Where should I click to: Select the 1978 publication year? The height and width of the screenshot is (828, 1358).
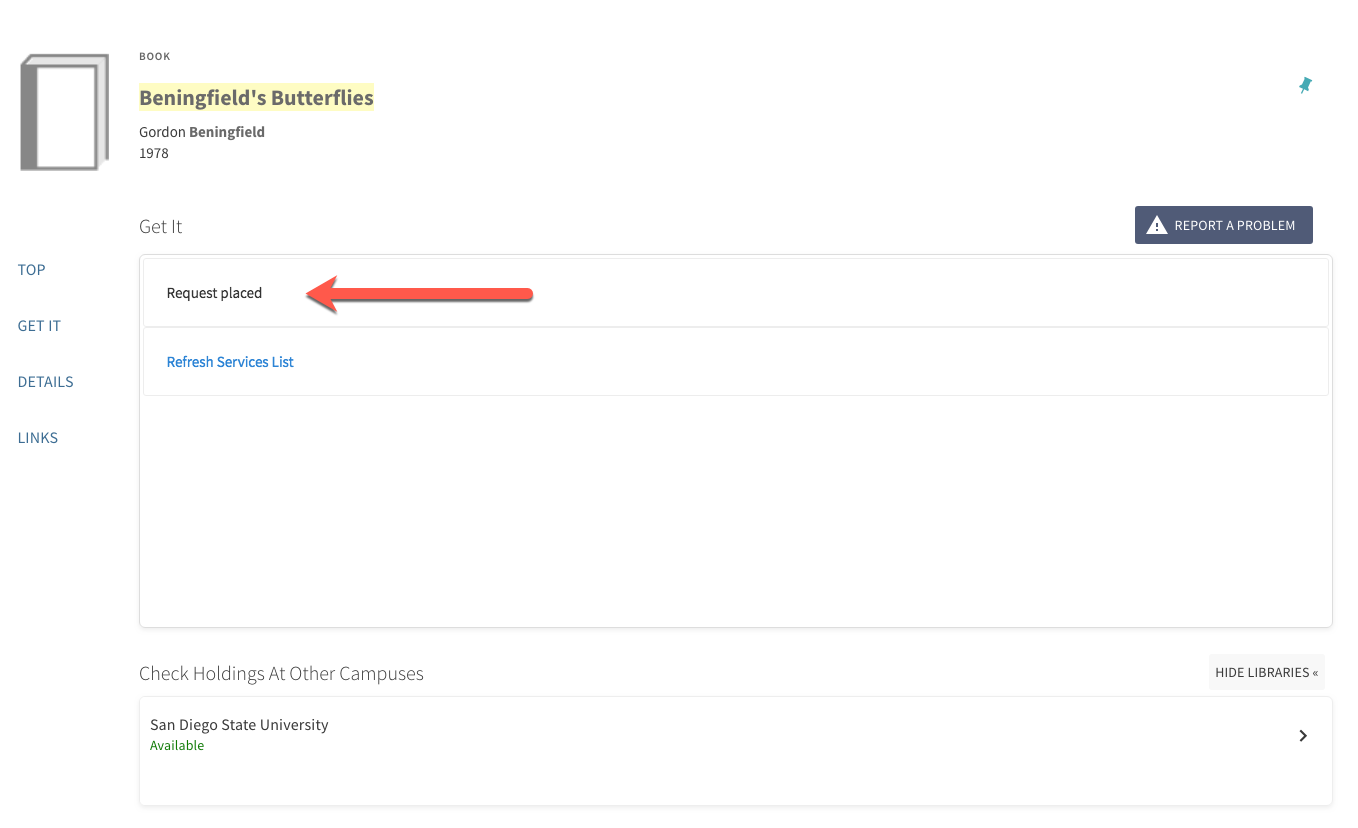point(154,154)
